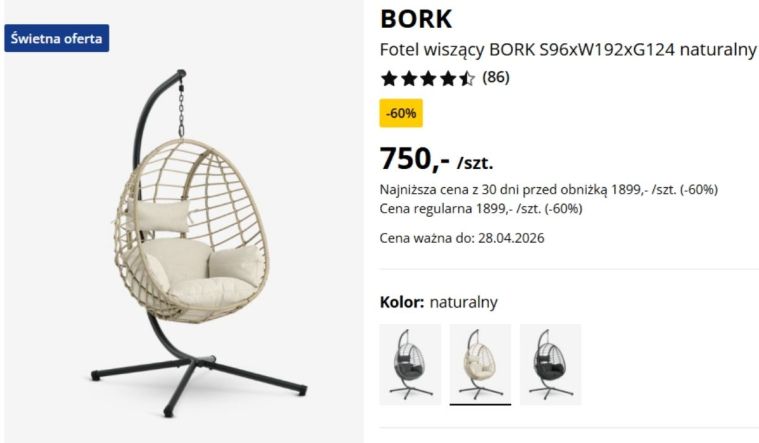Click the fourth rating star
The height and width of the screenshot is (443, 759).
(447, 78)
